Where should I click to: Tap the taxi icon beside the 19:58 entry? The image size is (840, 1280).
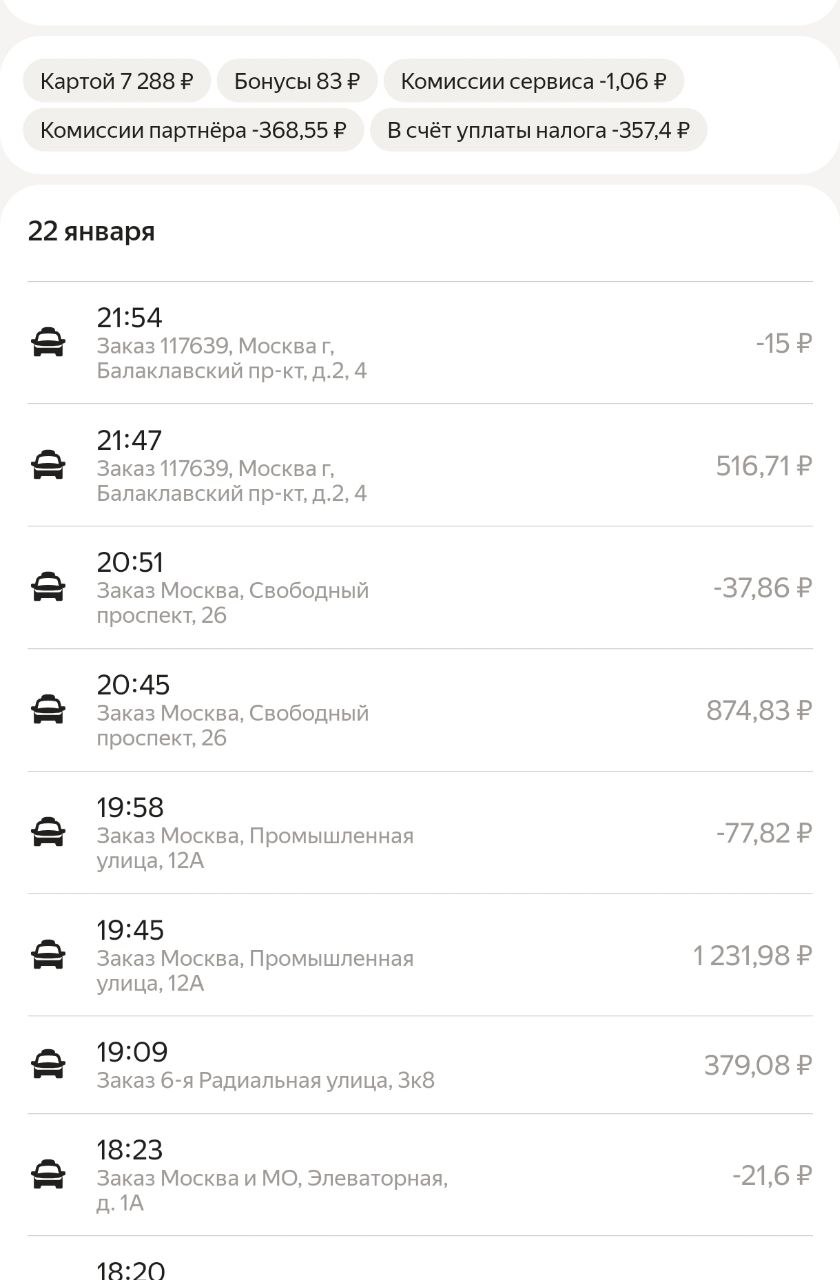(x=48, y=833)
